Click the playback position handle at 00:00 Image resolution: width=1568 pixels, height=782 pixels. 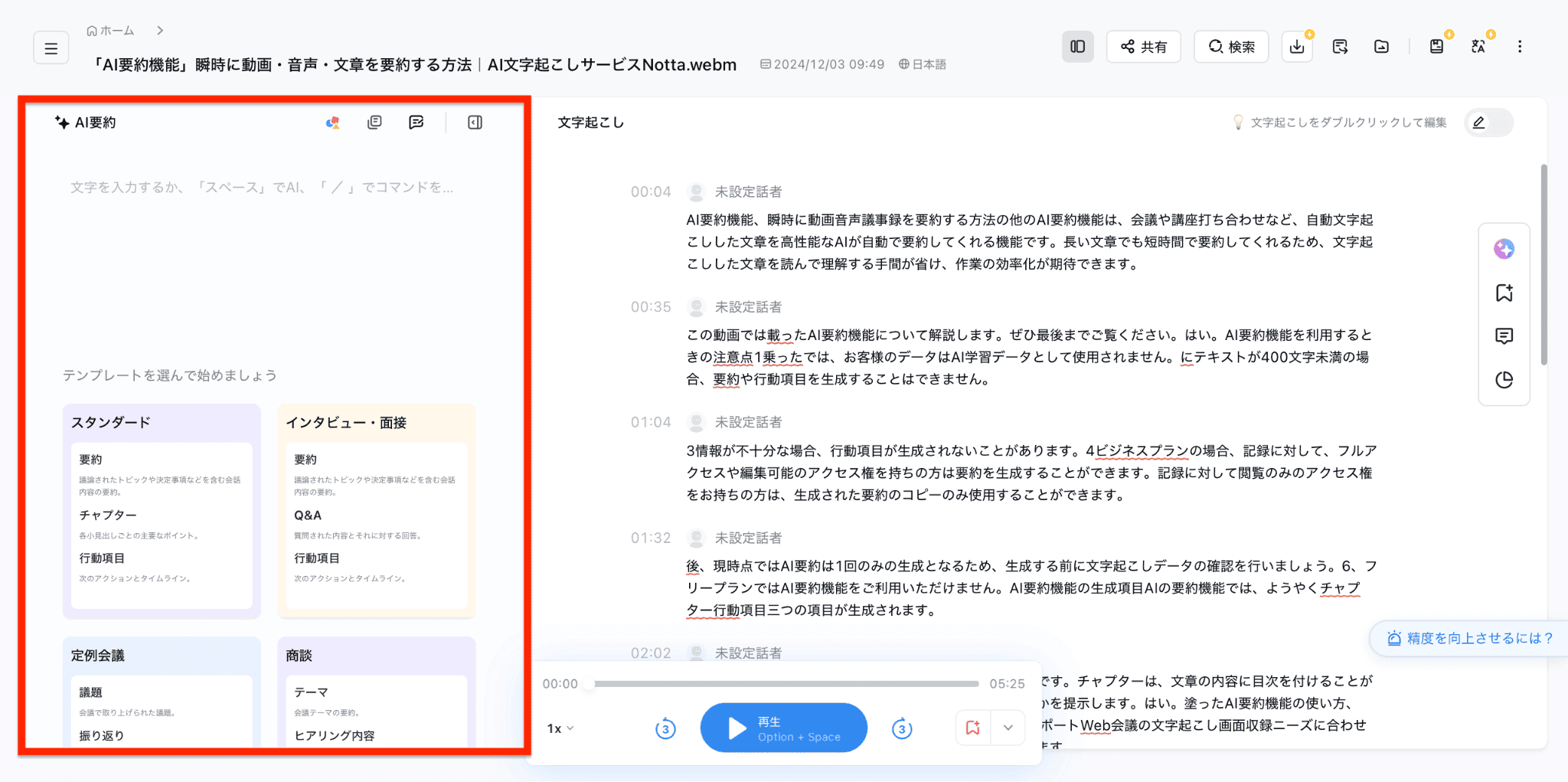coord(589,684)
